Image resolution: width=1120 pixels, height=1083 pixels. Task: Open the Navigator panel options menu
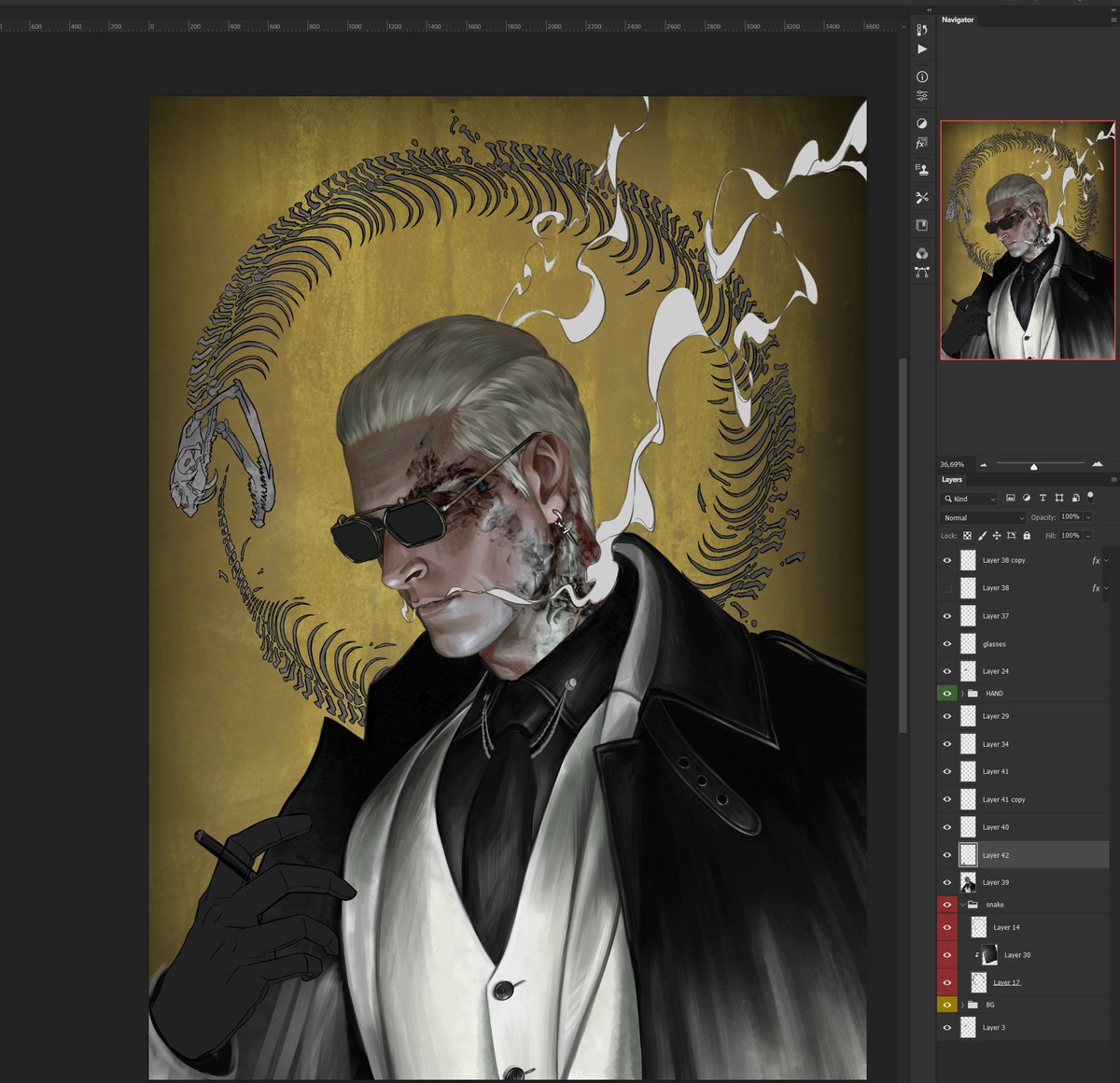[1113, 20]
